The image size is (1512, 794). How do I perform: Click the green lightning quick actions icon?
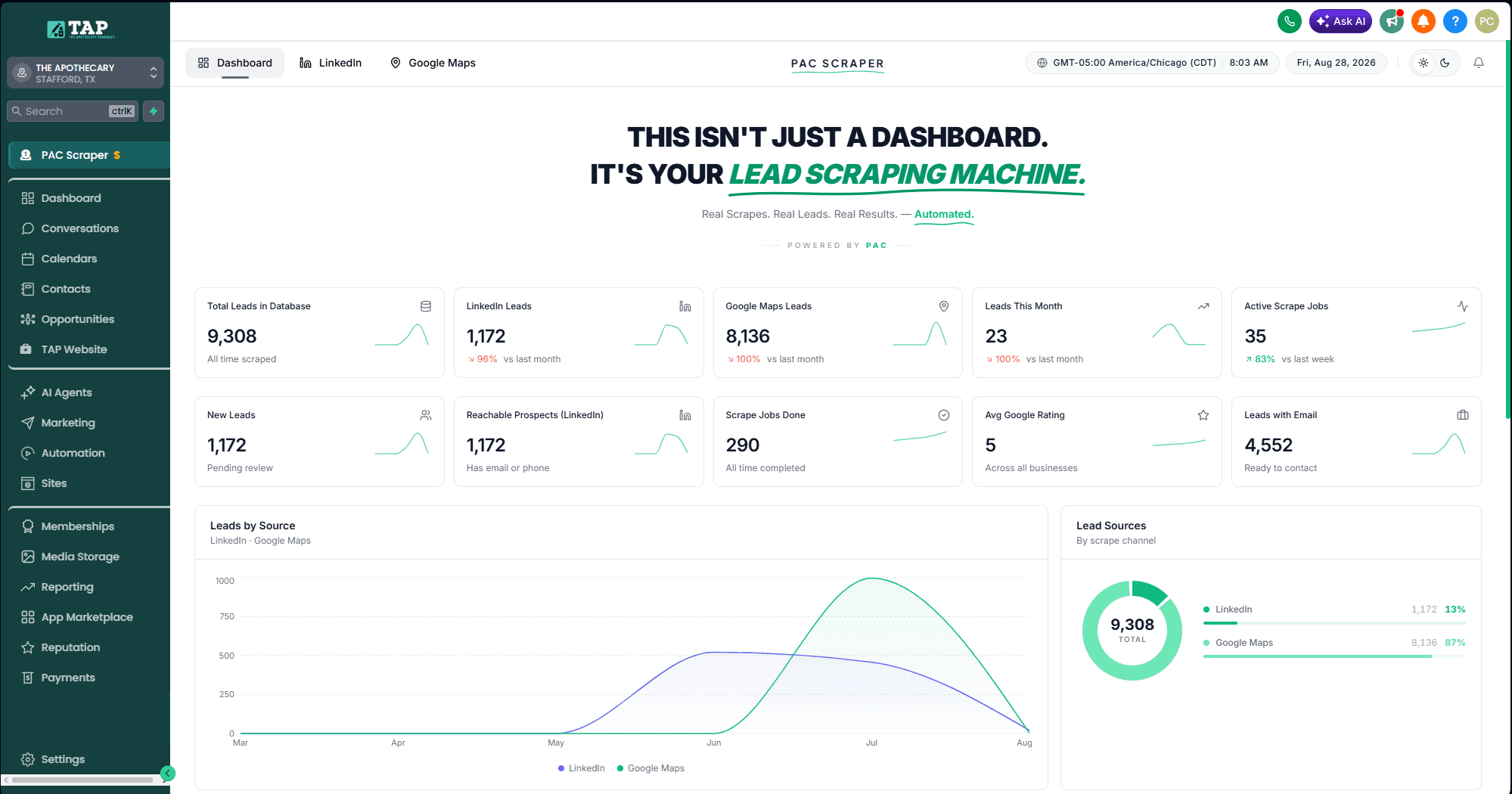(154, 111)
